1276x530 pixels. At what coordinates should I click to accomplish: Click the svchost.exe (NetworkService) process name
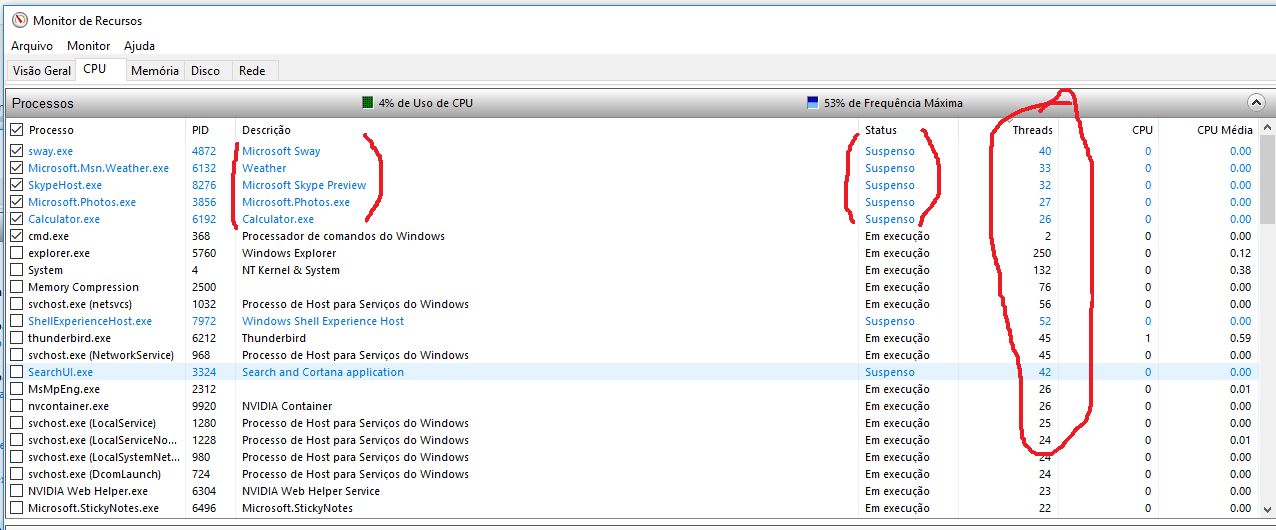point(101,355)
